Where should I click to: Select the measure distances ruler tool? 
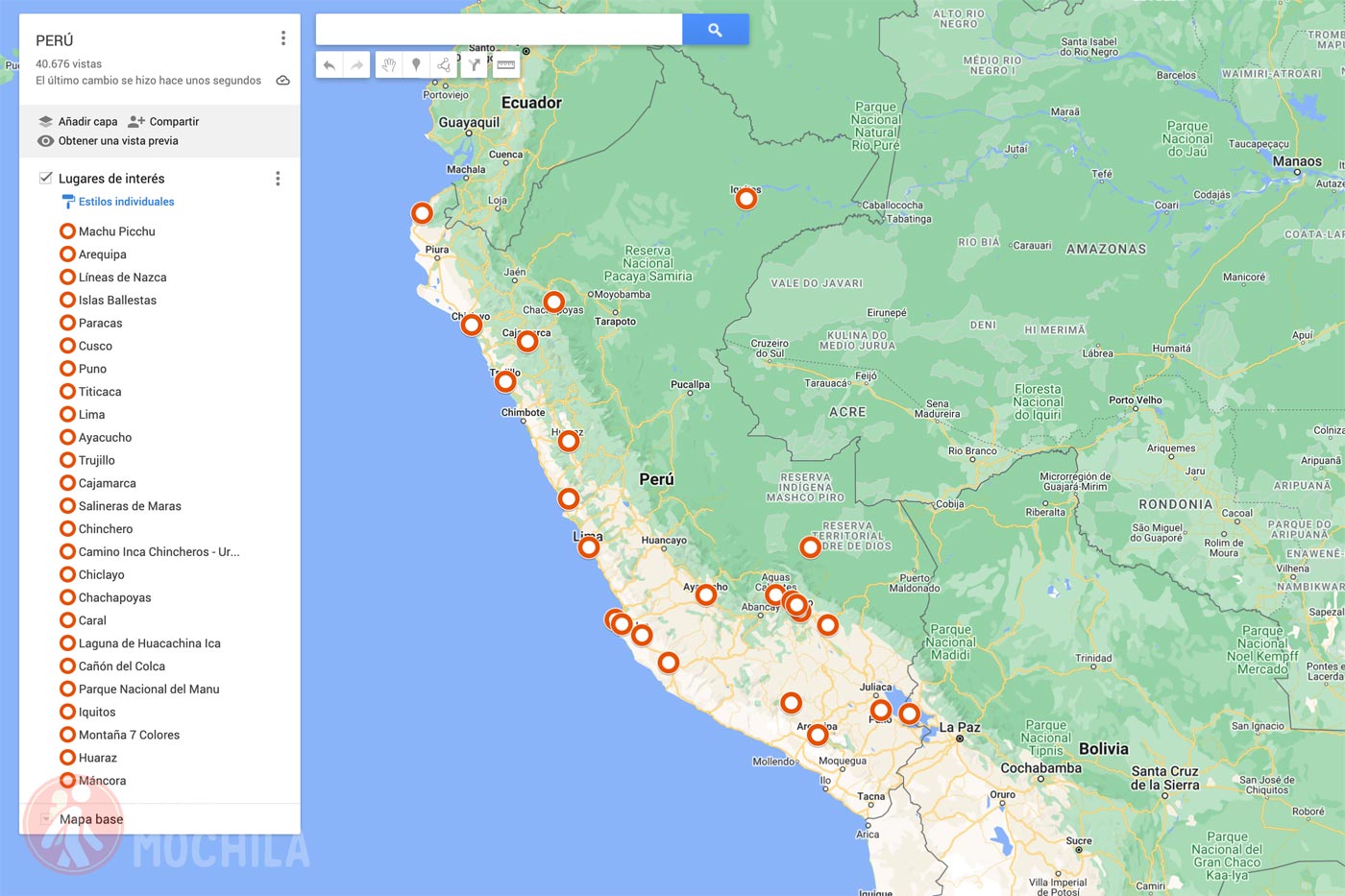click(x=506, y=65)
